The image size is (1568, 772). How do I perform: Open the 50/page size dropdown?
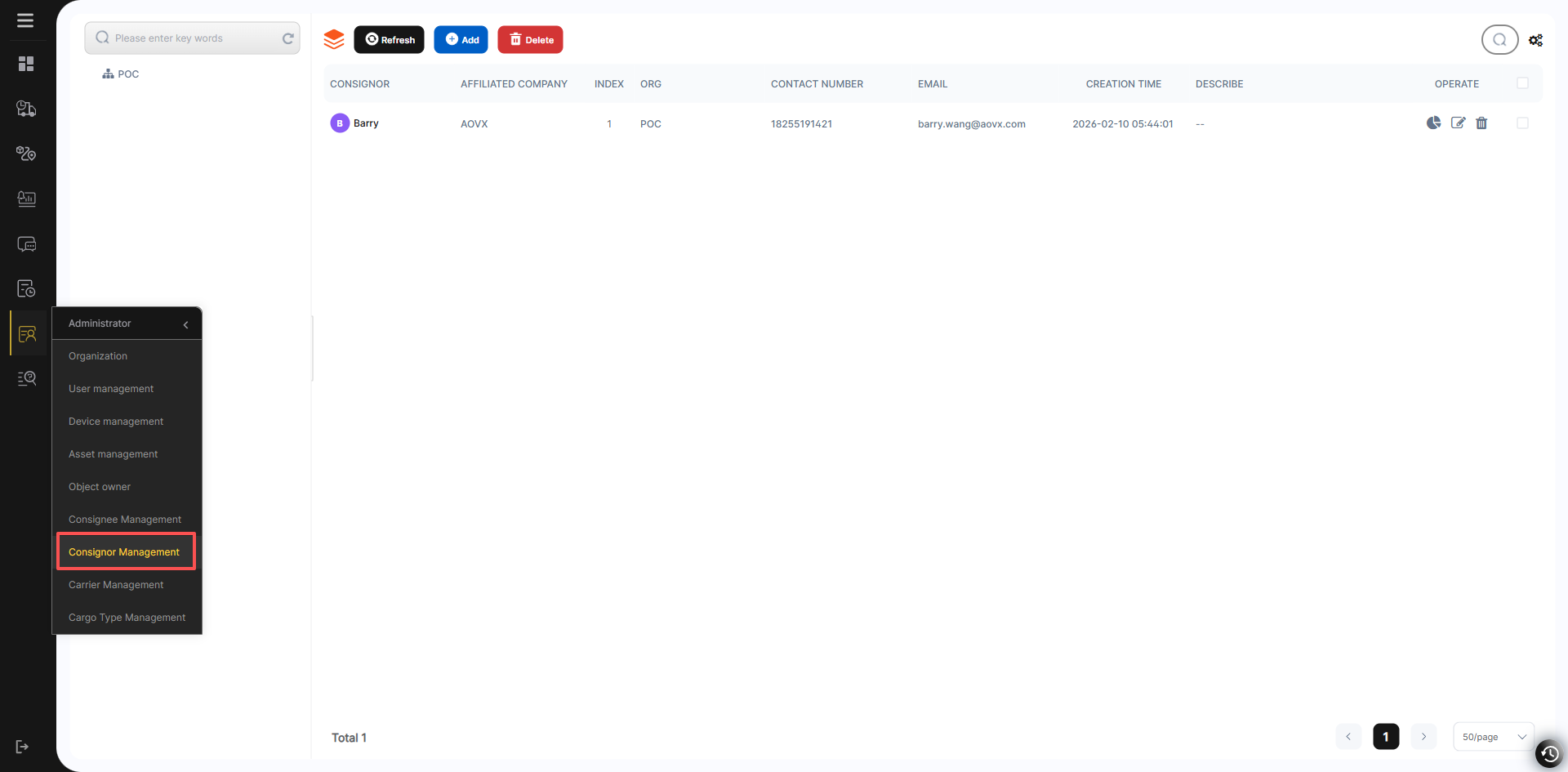[1494, 737]
